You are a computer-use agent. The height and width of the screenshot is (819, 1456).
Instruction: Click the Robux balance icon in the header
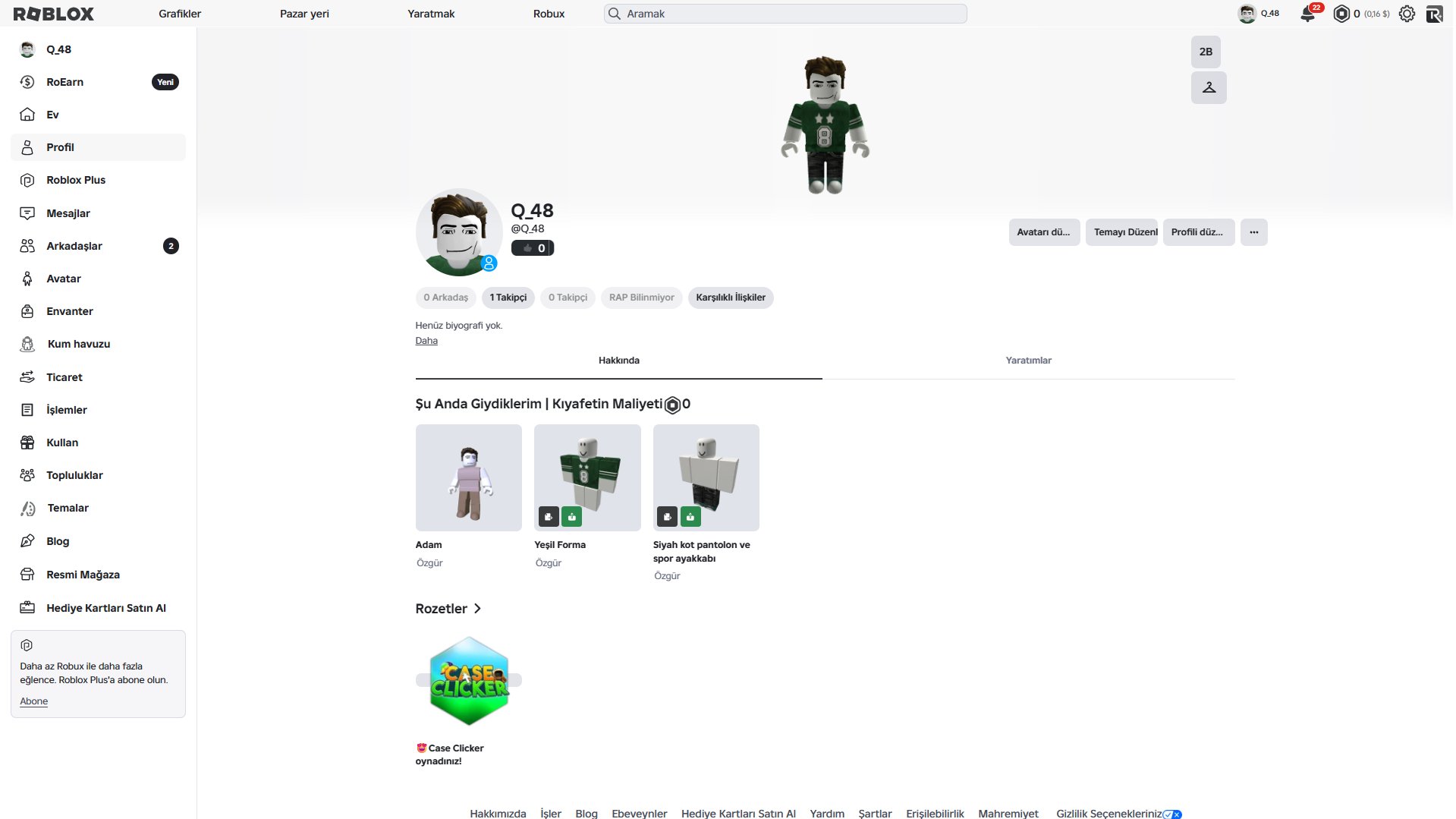click(x=1341, y=14)
